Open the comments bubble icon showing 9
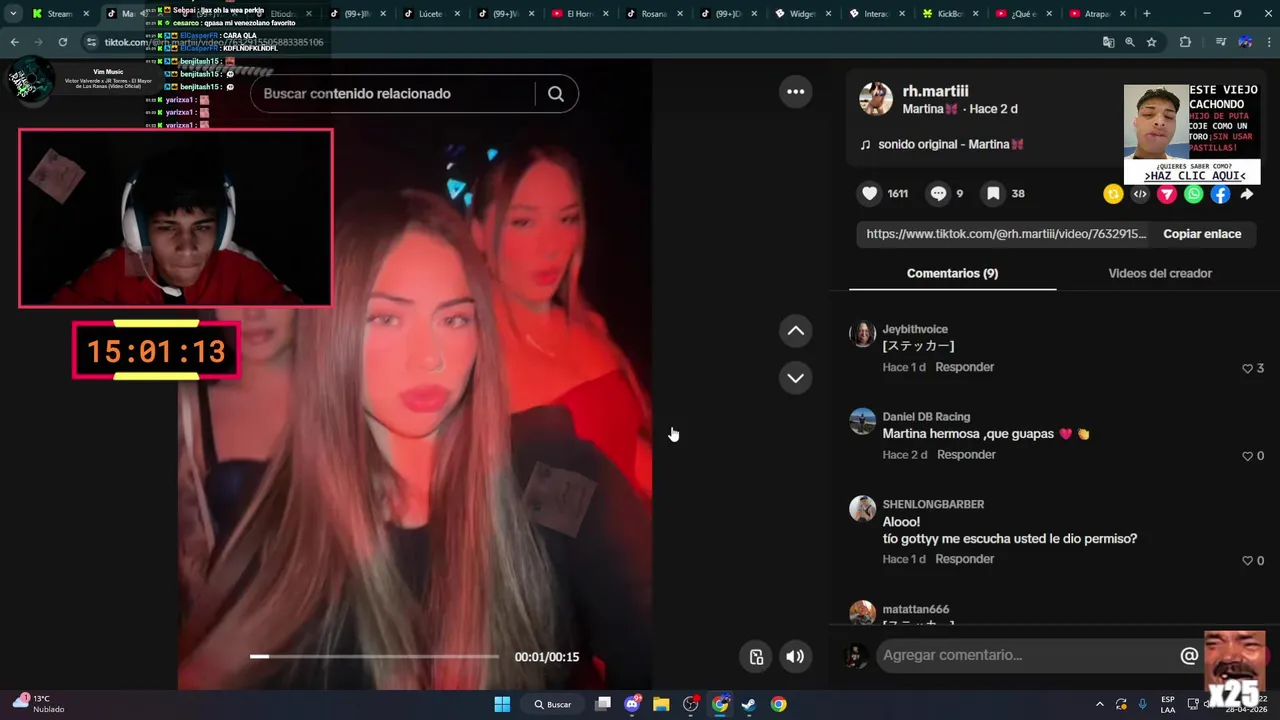This screenshot has height=720, width=1280. tap(938, 194)
